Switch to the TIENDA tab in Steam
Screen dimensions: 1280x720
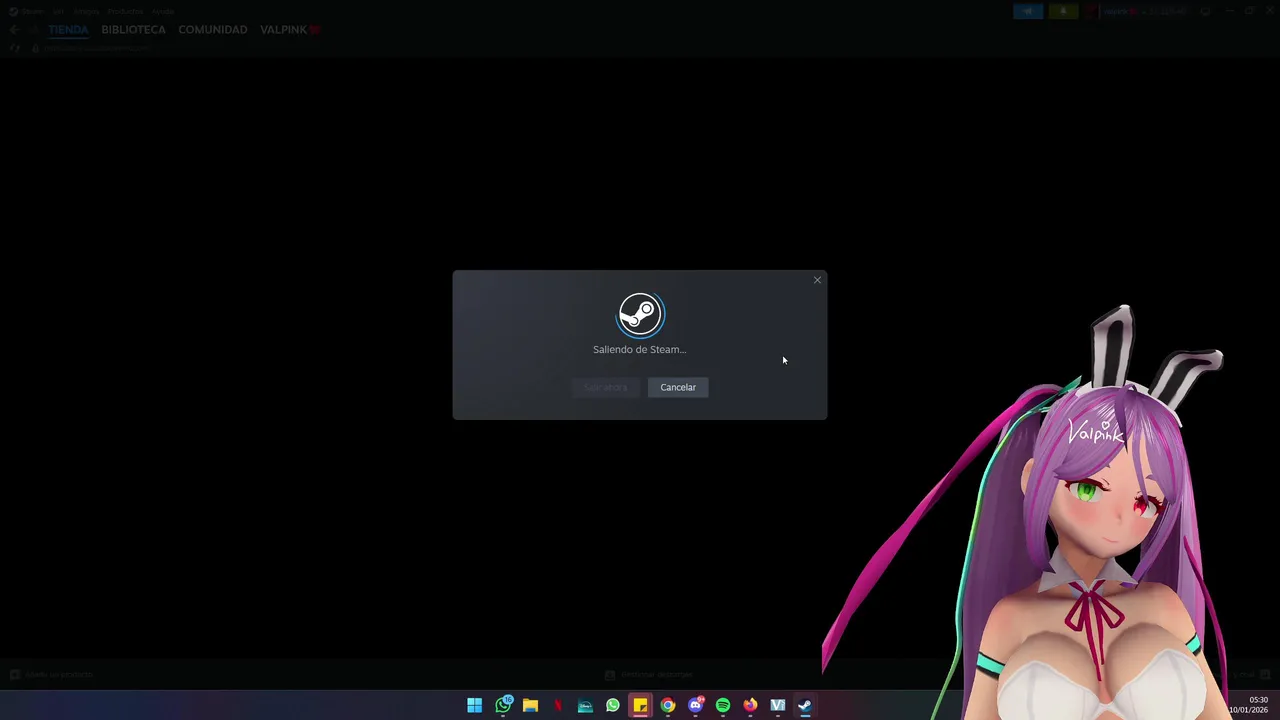pyautogui.click(x=68, y=30)
